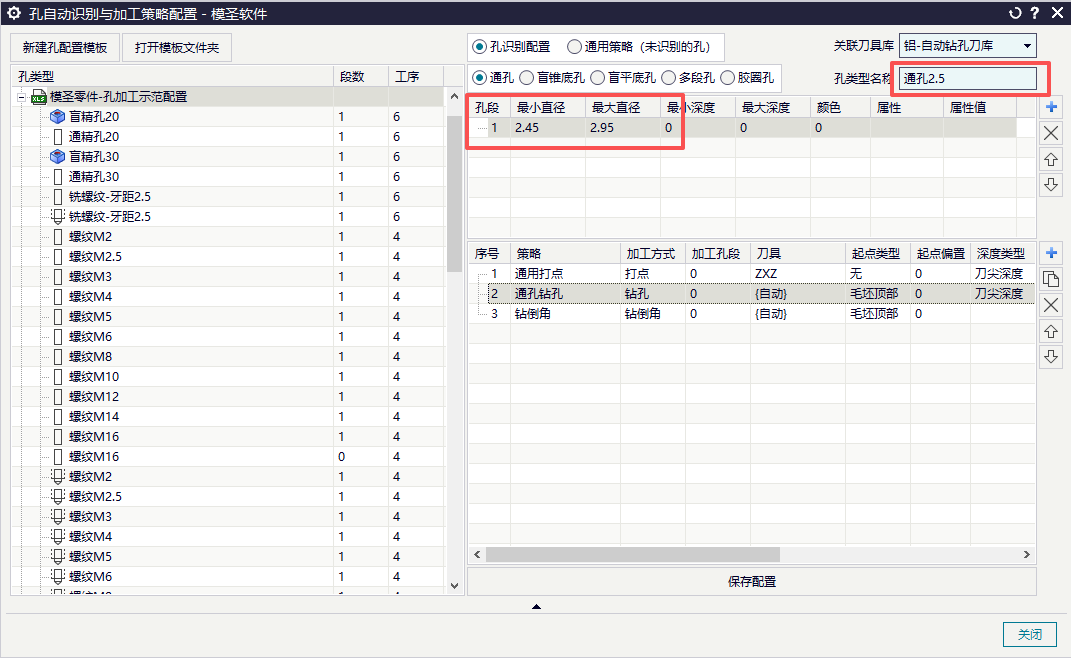The width and height of the screenshot is (1071, 658).
Task: Select the 通用打点 strategy row
Action: click(751, 273)
